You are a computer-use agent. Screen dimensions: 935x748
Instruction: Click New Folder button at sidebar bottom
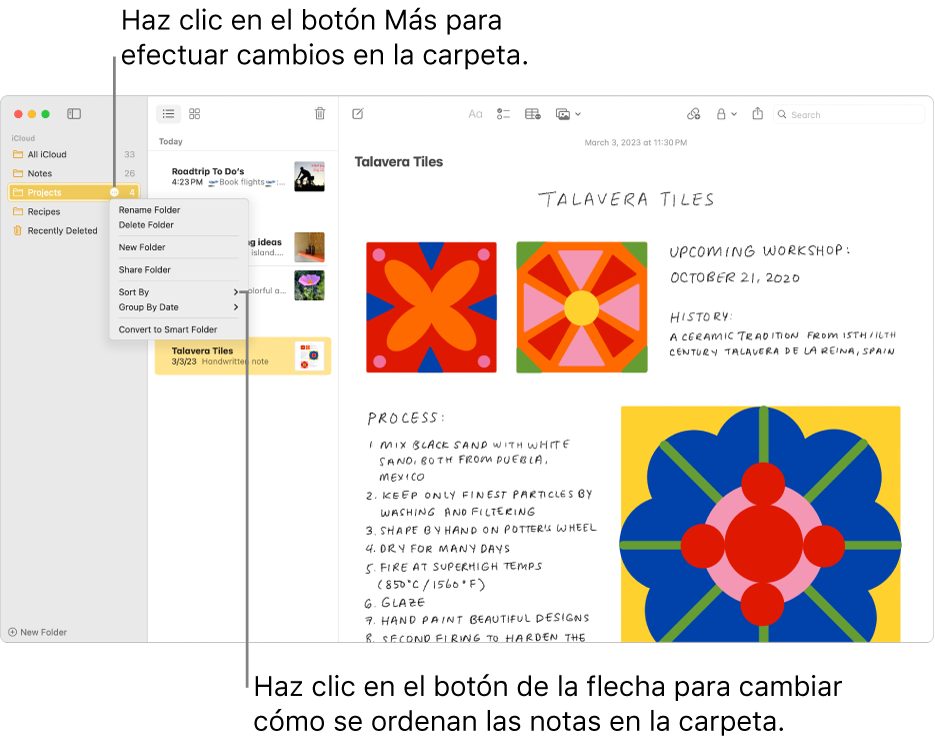click(38, 632)
